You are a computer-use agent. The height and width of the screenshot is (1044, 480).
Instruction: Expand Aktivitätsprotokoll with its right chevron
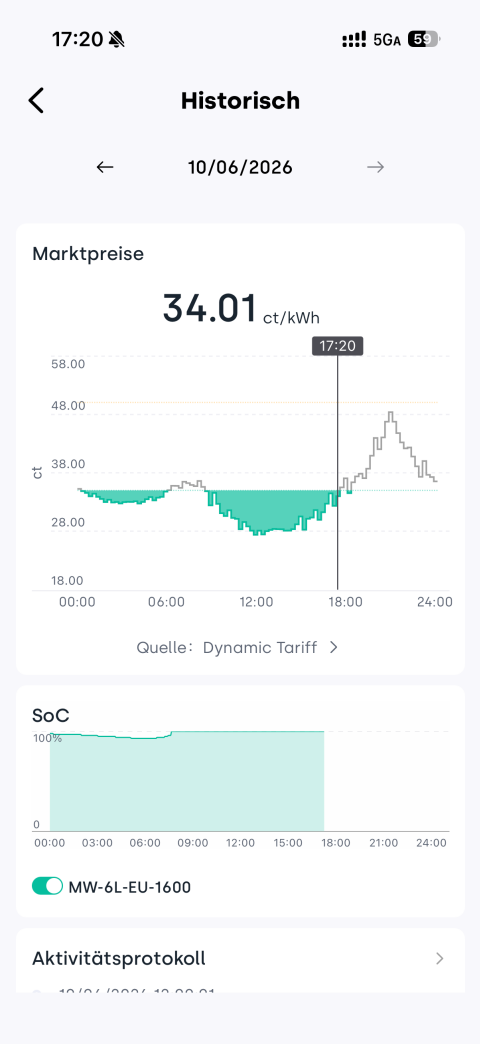(439, 958)
